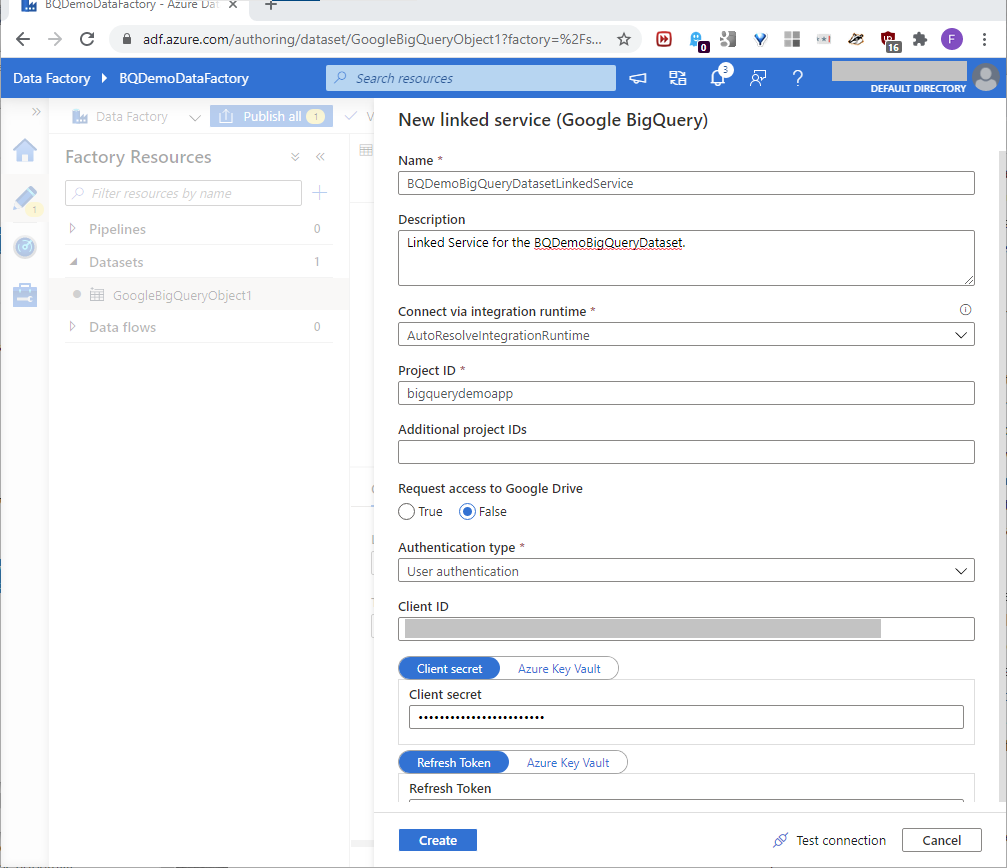Open the Home icon in left sidebar
1007x868 pixels.
coord(25,151)
